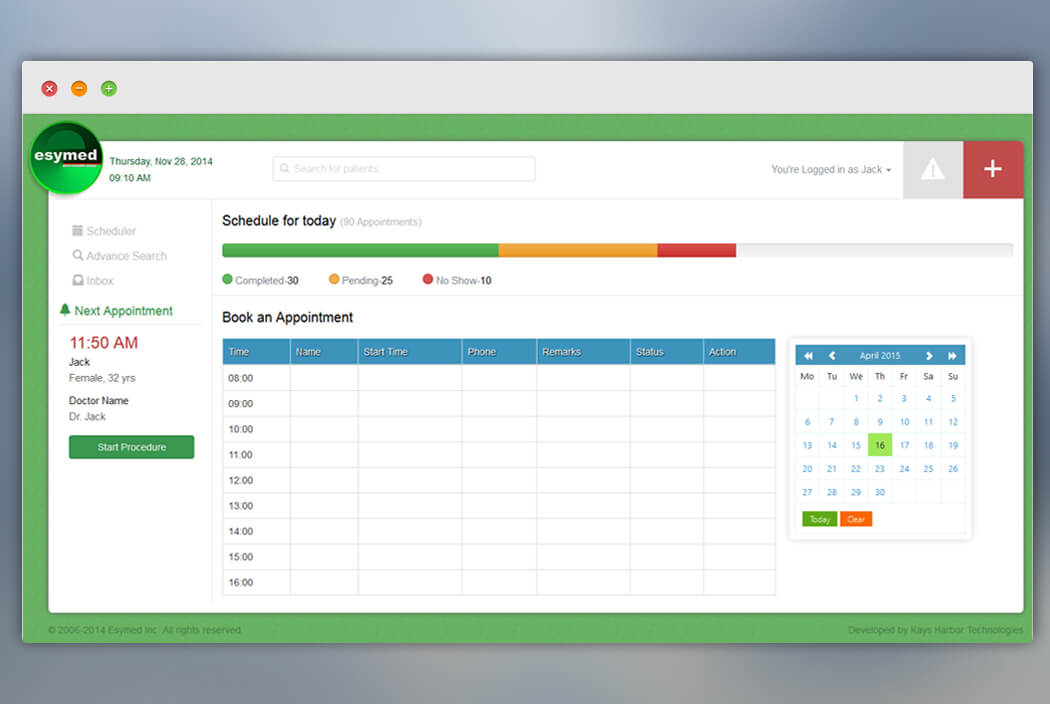Click the Scheduler grid icon

pyautogui.click(x=77, y=230)
